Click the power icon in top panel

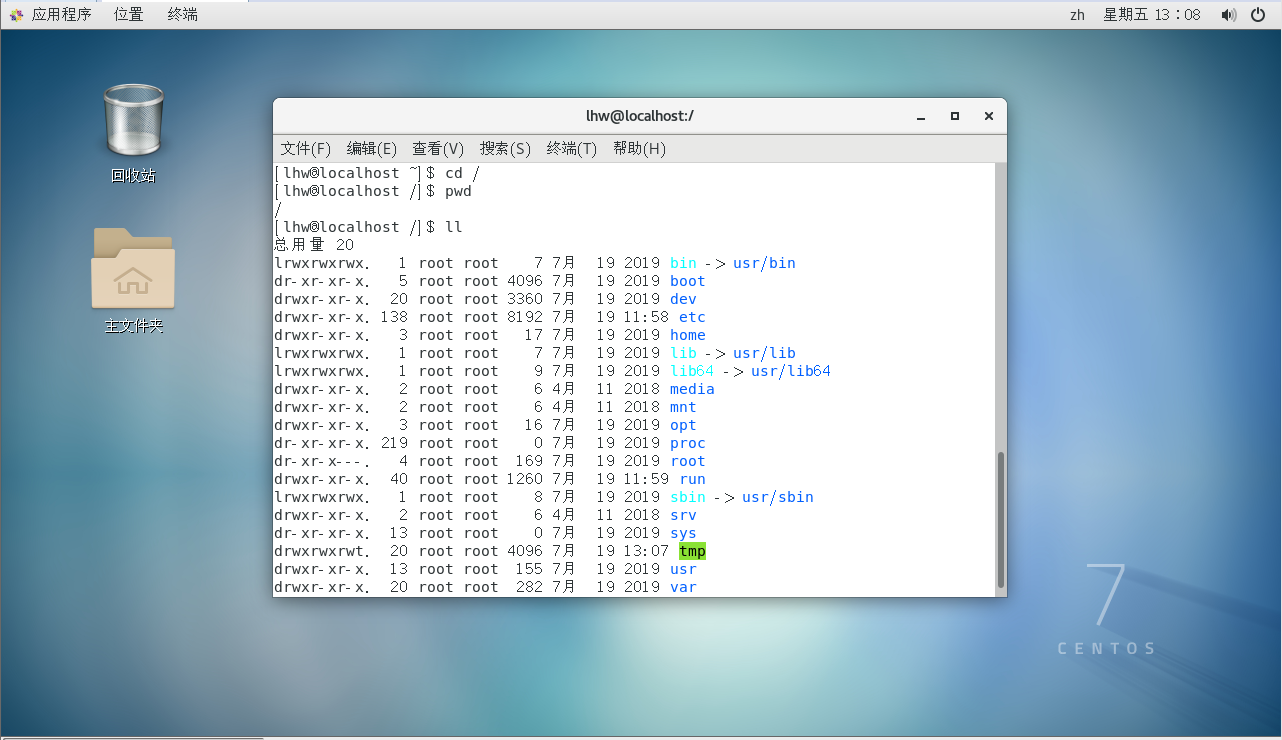click(1258, 15)
